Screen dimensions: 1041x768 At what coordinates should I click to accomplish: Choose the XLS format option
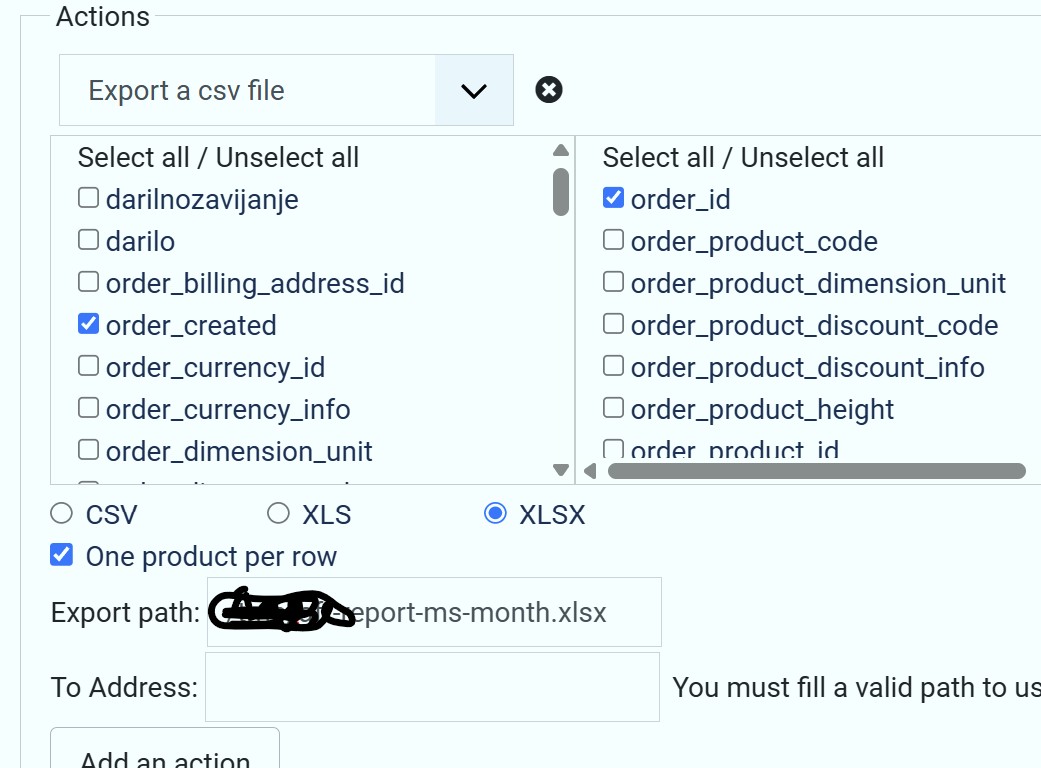pyautogui.click(x=278, y=514)
